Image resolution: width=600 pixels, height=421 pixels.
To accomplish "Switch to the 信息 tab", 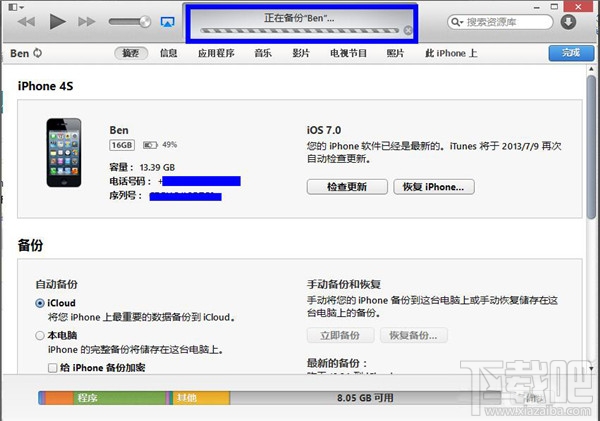I will [168, 53].
